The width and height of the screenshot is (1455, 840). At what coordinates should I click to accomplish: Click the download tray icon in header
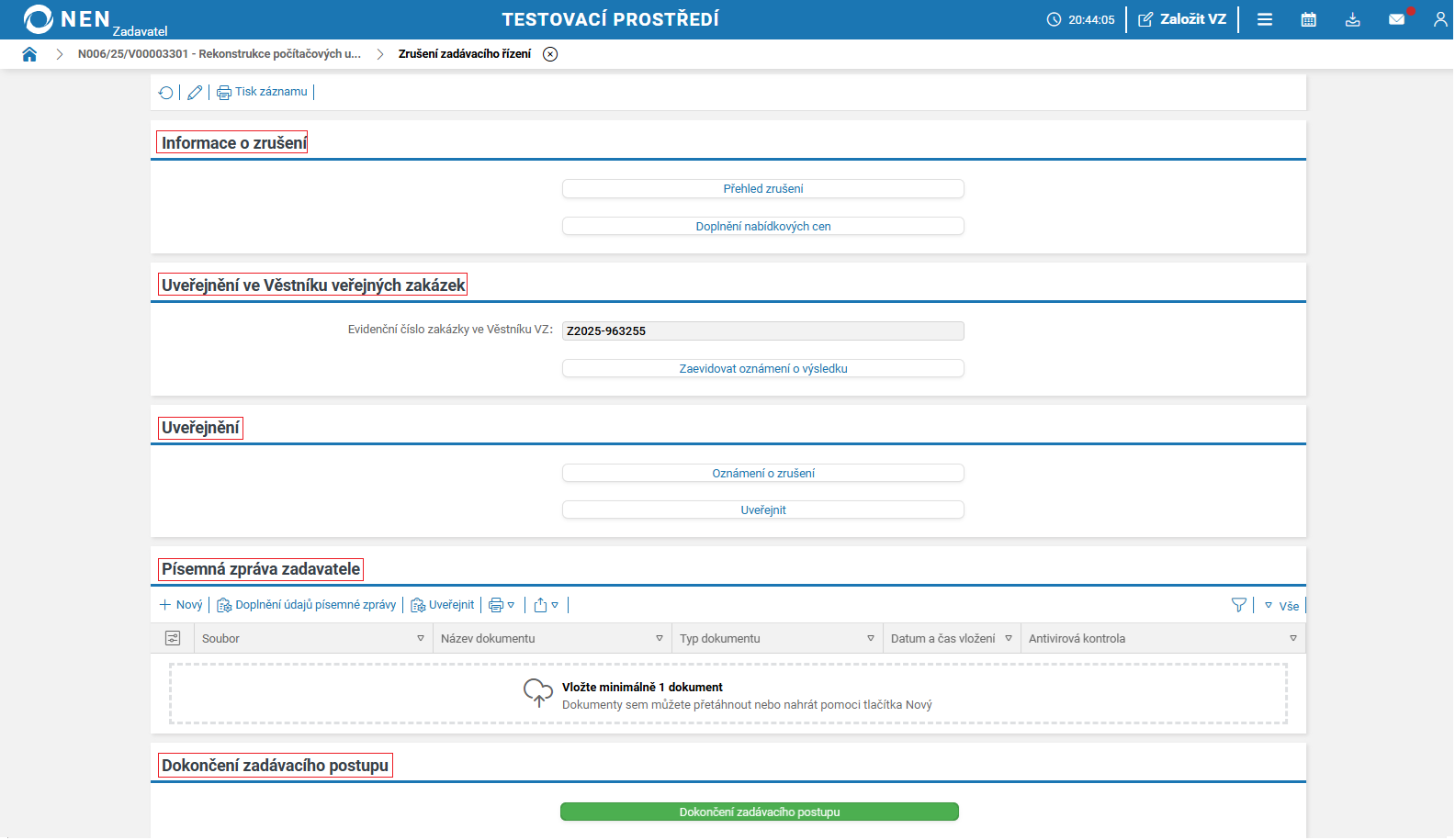1353,19
